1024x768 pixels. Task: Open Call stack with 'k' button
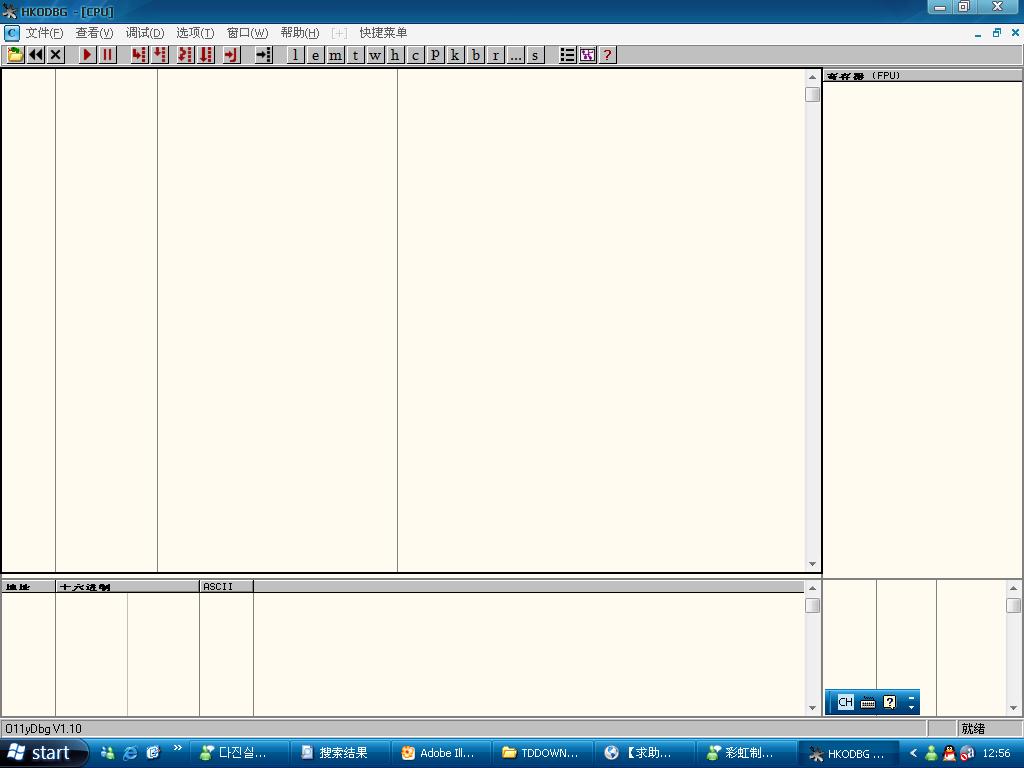pyautogui.click(x=455, y=55)
